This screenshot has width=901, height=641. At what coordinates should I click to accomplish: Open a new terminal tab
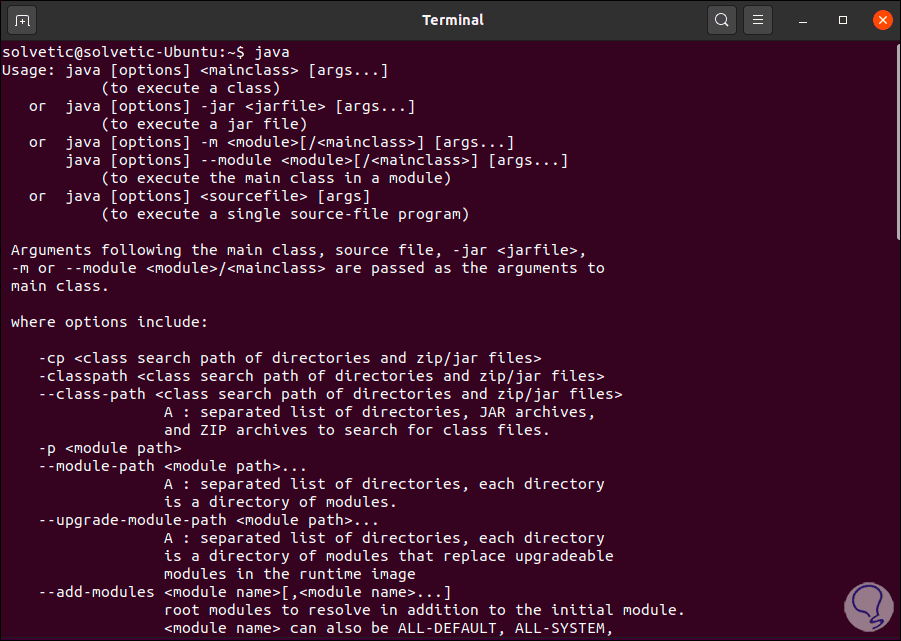pyautogui.click(x=24, y=20)
